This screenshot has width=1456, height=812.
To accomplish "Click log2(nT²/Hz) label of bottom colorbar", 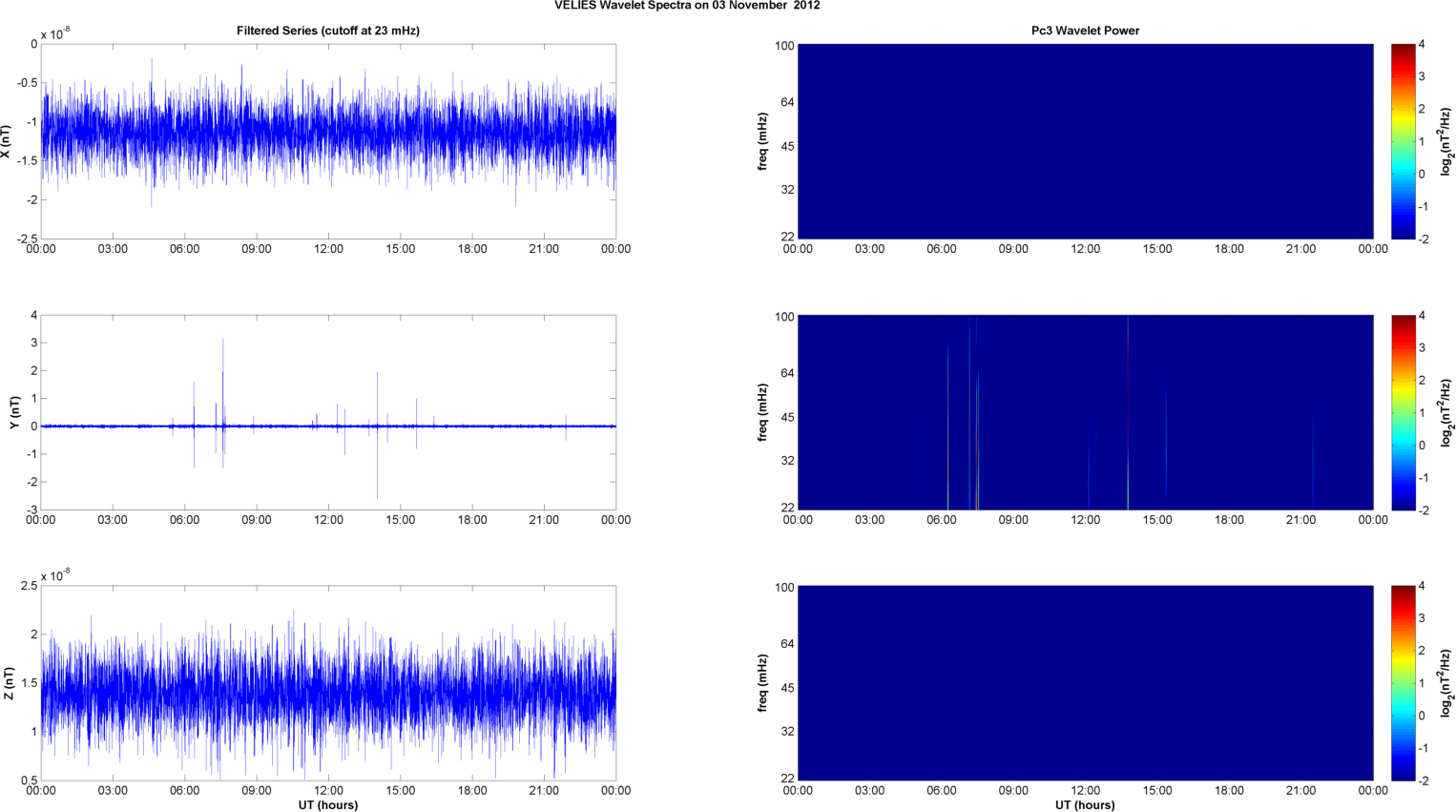I will point(1446,683).
